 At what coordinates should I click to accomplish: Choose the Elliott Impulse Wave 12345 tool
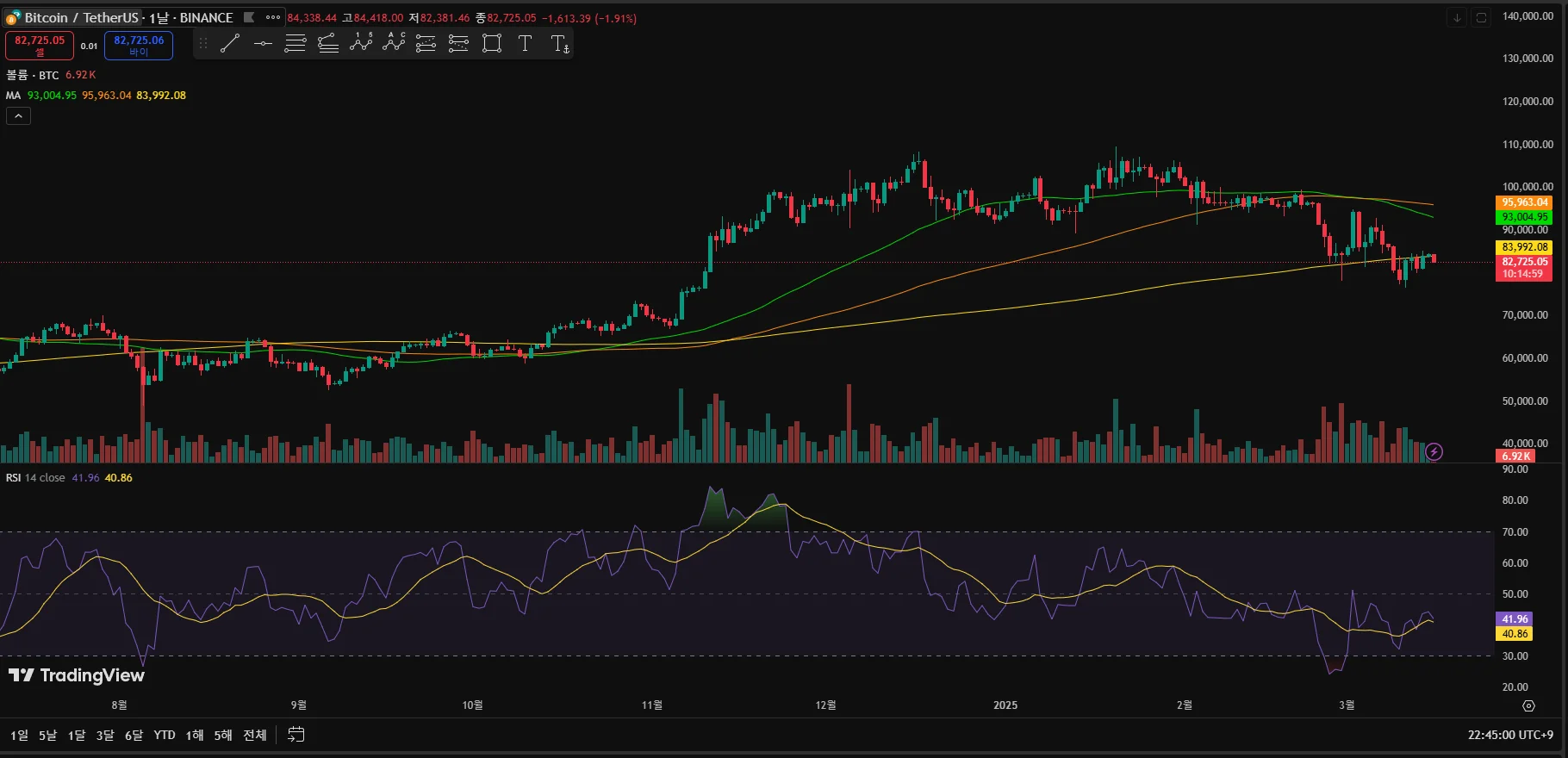coord(361,43)
